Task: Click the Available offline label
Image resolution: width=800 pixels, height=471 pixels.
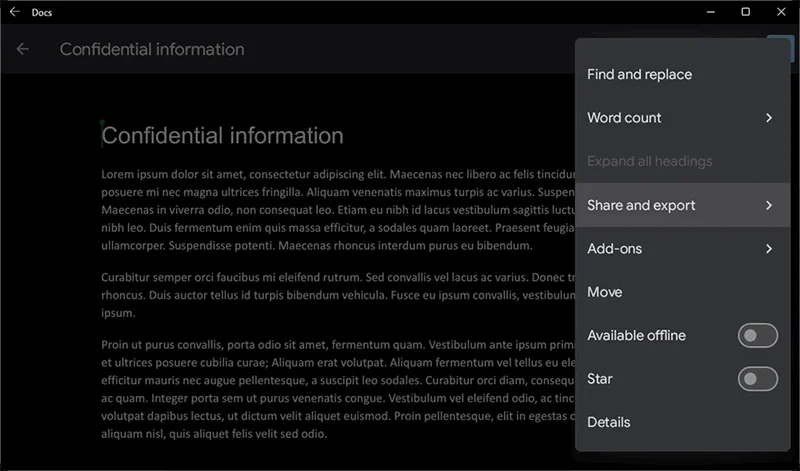Action: click(x=636, y=335)
